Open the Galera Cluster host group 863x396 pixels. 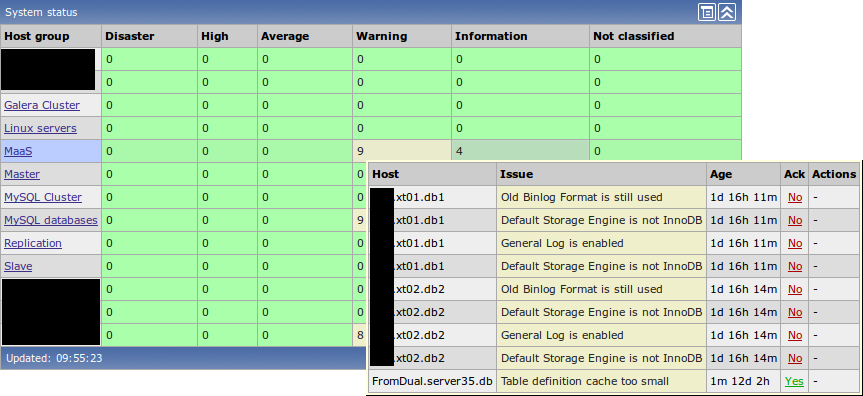[42, 105]
